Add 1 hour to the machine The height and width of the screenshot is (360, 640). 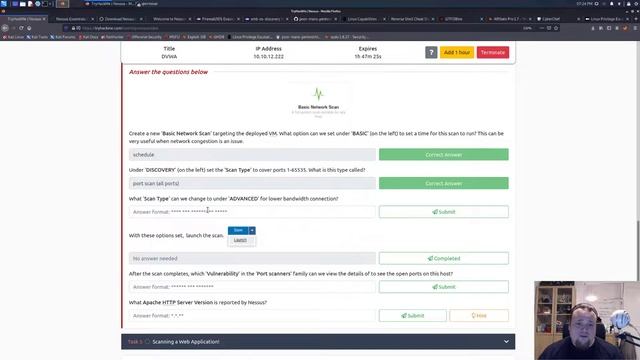457,52
